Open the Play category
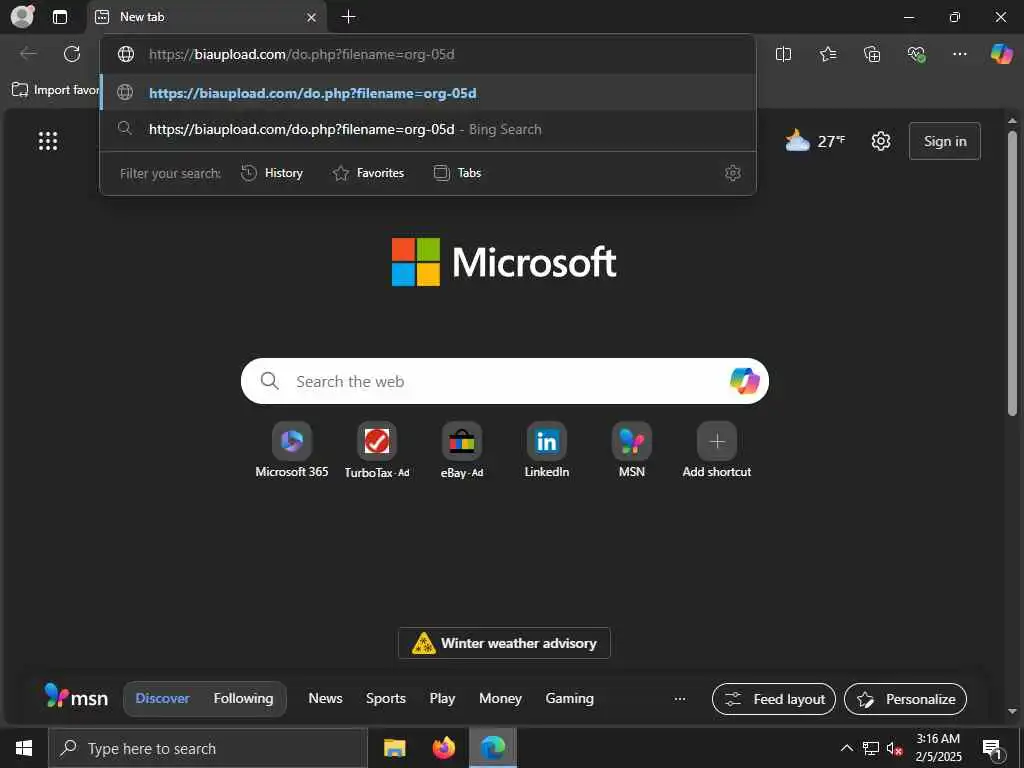The image size is (1024, 768). point(442,699)
